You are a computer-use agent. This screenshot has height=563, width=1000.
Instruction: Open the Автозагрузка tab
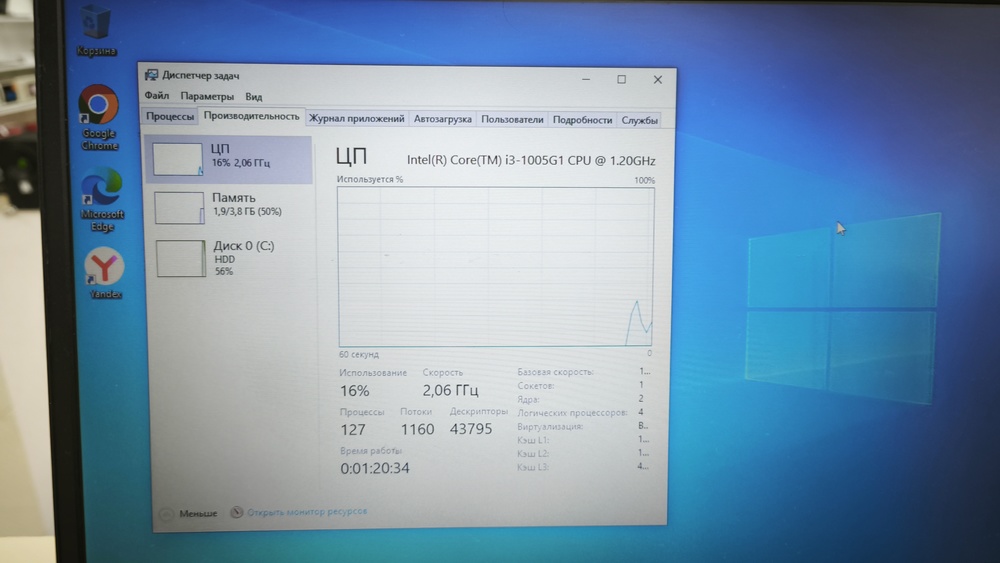tap(443, 119)
